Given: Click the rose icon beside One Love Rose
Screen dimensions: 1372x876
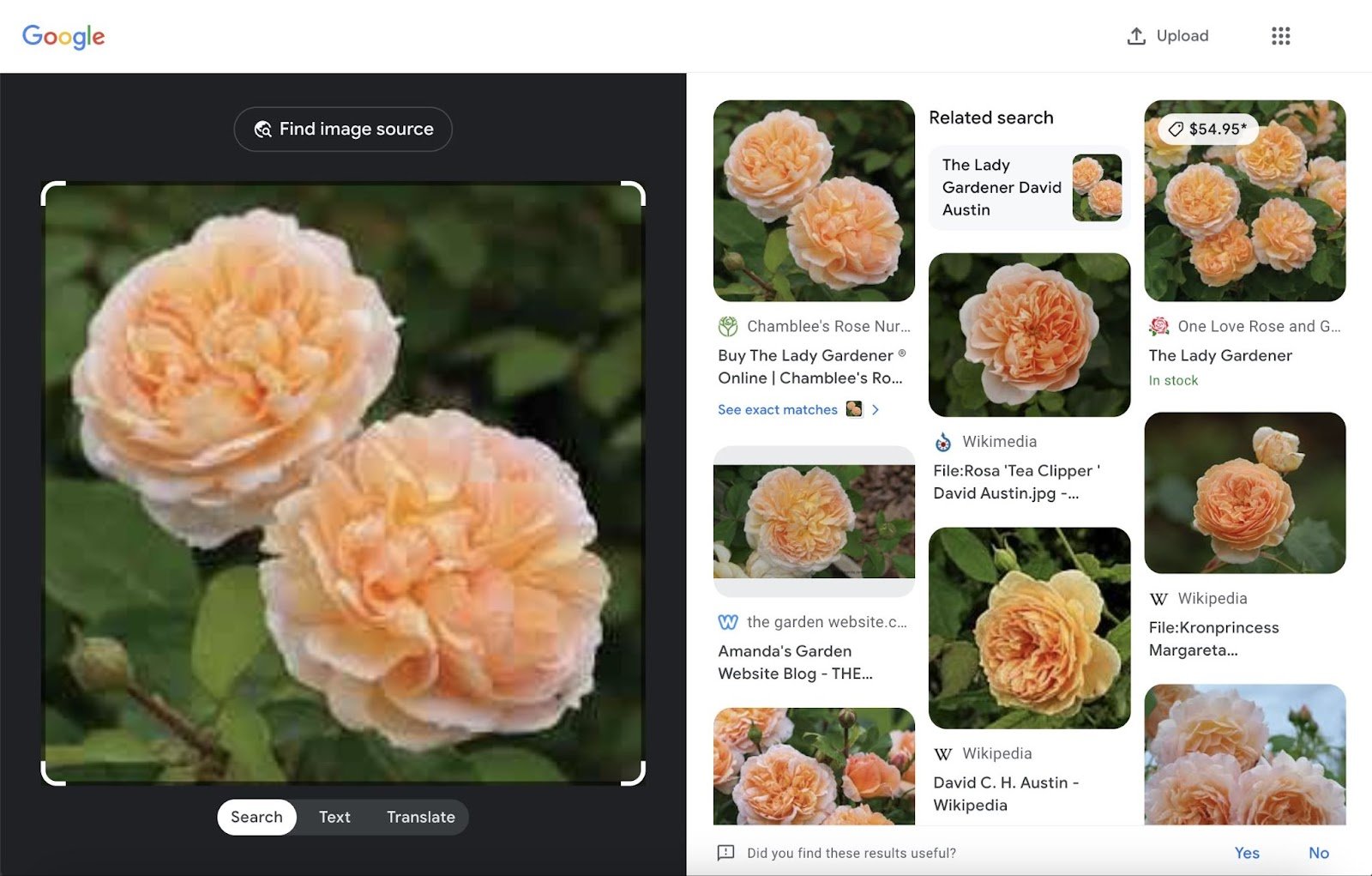Looking at the screenshot, I should coord(1158,326).
